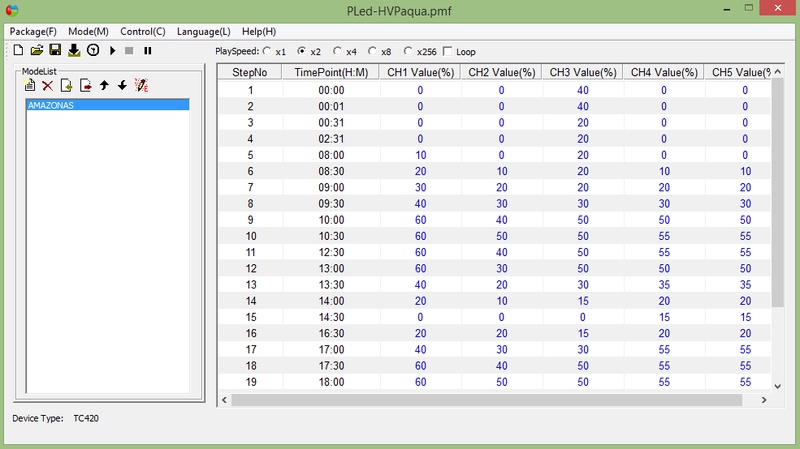Viewport: 800px width, 449px height.
Task: Move mode up with the up arrow
Action: [104, 86]
